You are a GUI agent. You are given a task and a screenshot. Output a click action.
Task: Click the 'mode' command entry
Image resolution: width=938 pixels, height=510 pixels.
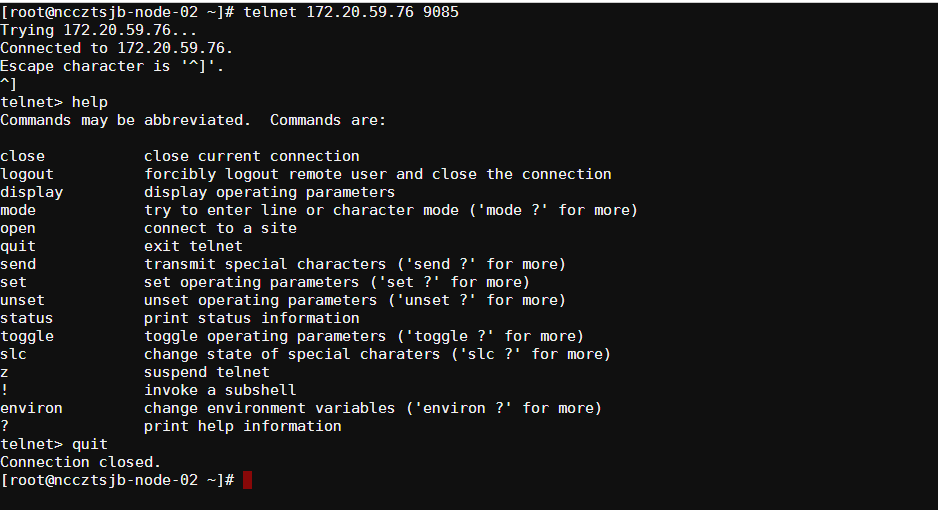tap(18, 210)
